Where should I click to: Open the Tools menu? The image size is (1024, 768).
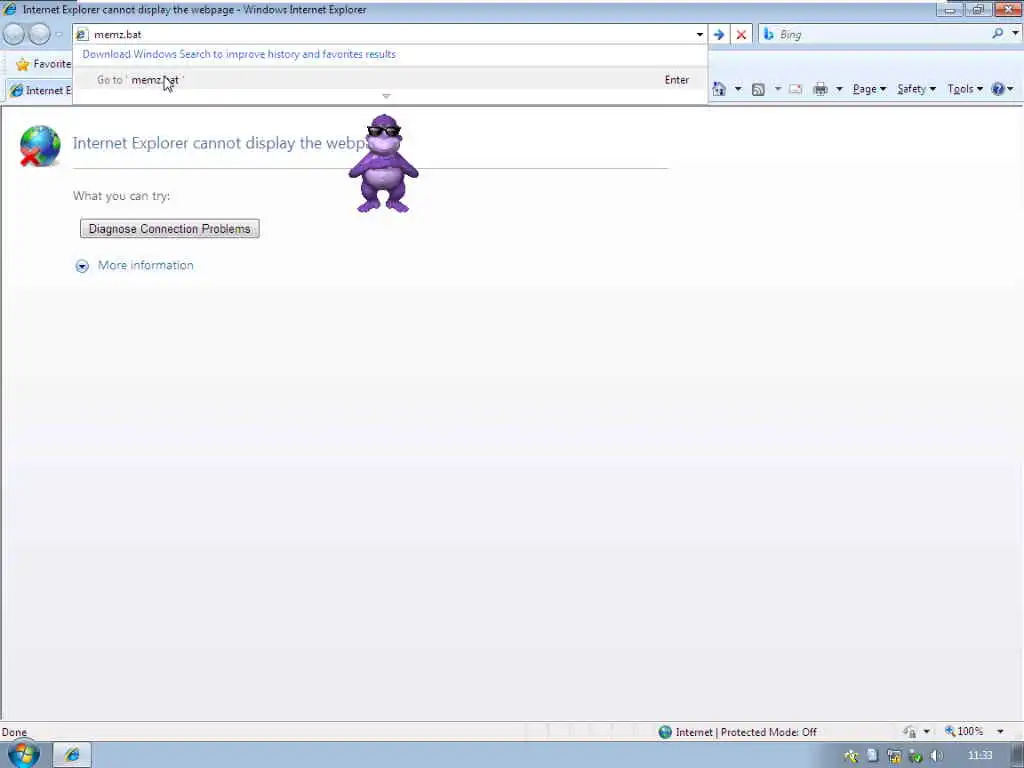click(x=965, y=89)
